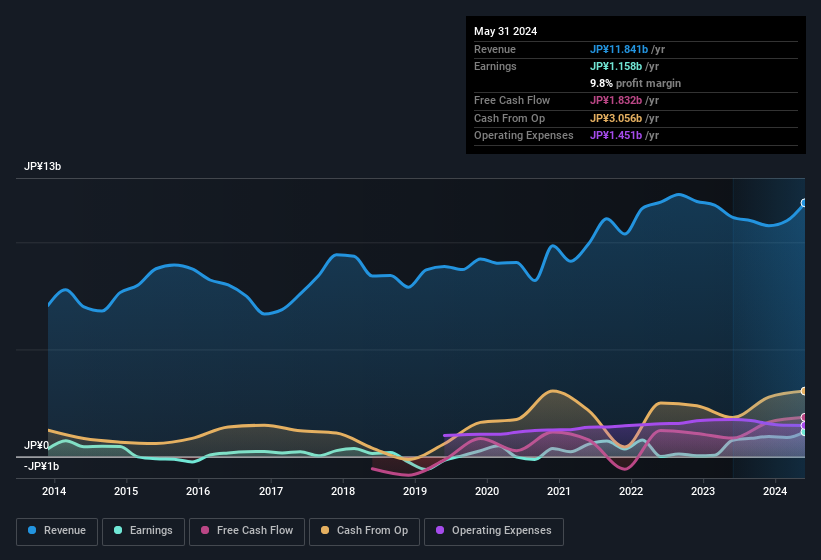Screen dimensions: 821x560
Task: Click the JP¥13b y-axis label
Action: [42, 166]
